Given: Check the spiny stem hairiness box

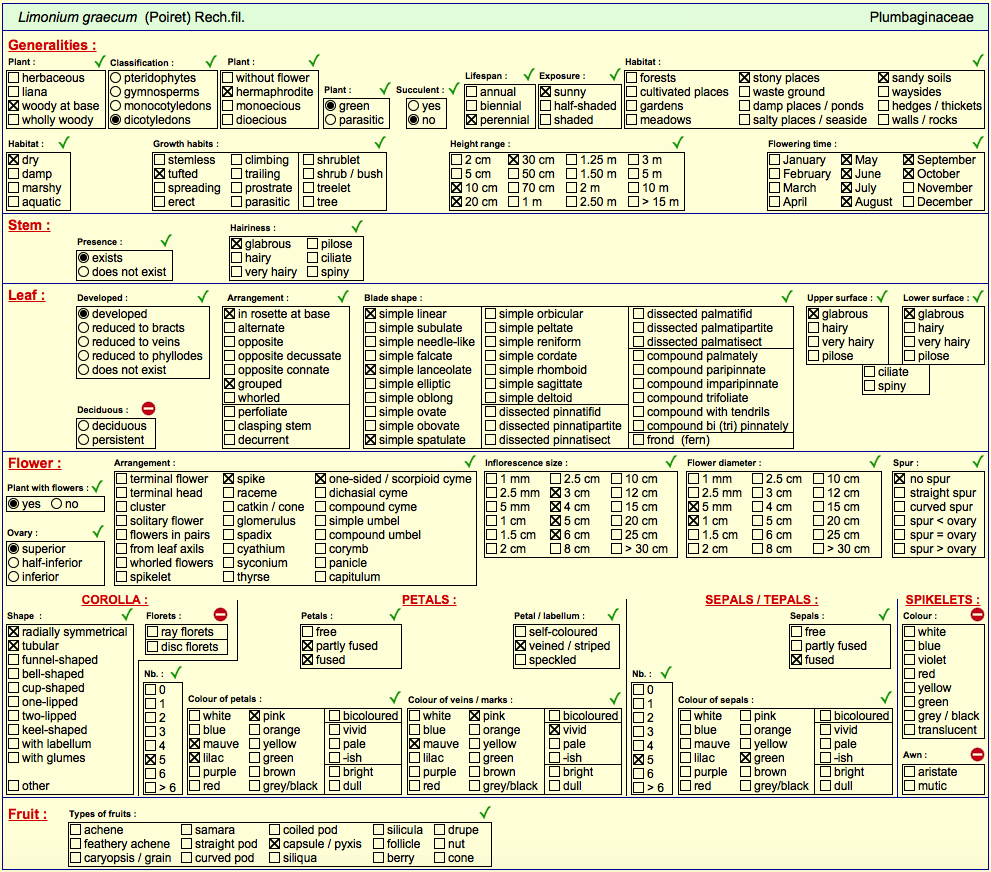Looking at the screenshot, I should [312, 272].
